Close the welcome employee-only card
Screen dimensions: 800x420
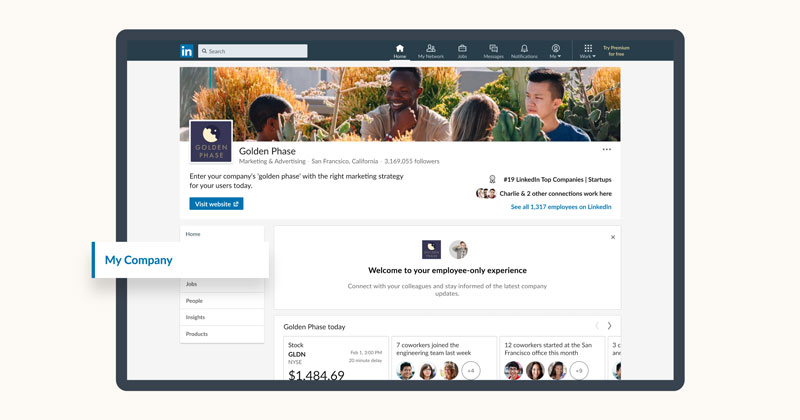(613, 237)
